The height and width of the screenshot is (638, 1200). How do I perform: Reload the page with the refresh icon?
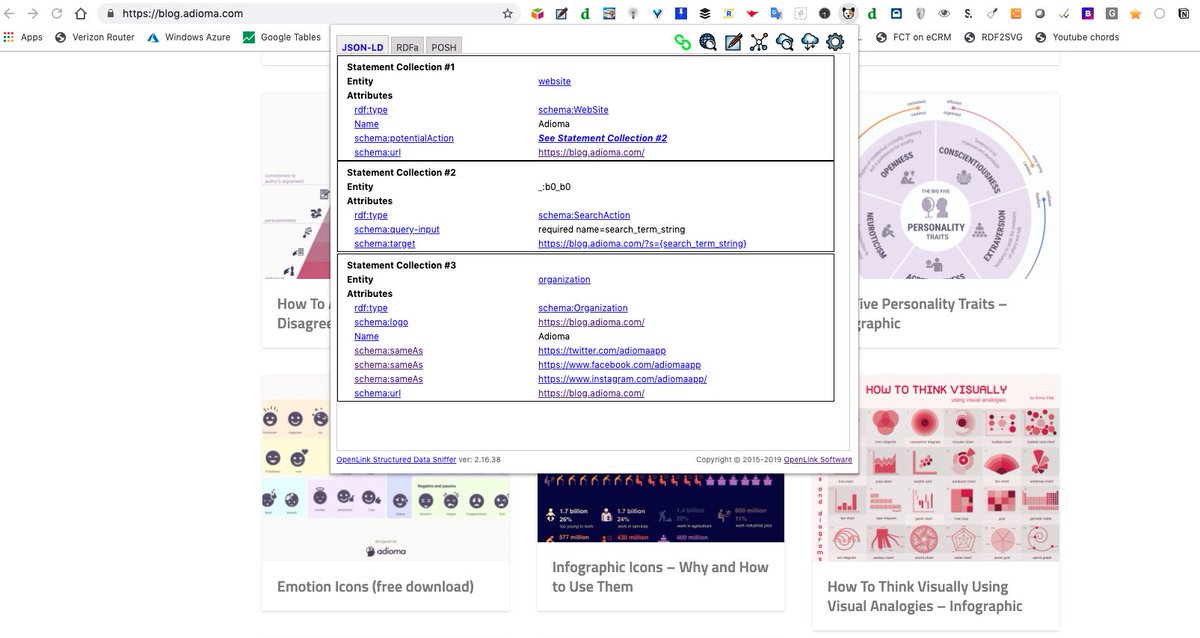tap(55, 14)
